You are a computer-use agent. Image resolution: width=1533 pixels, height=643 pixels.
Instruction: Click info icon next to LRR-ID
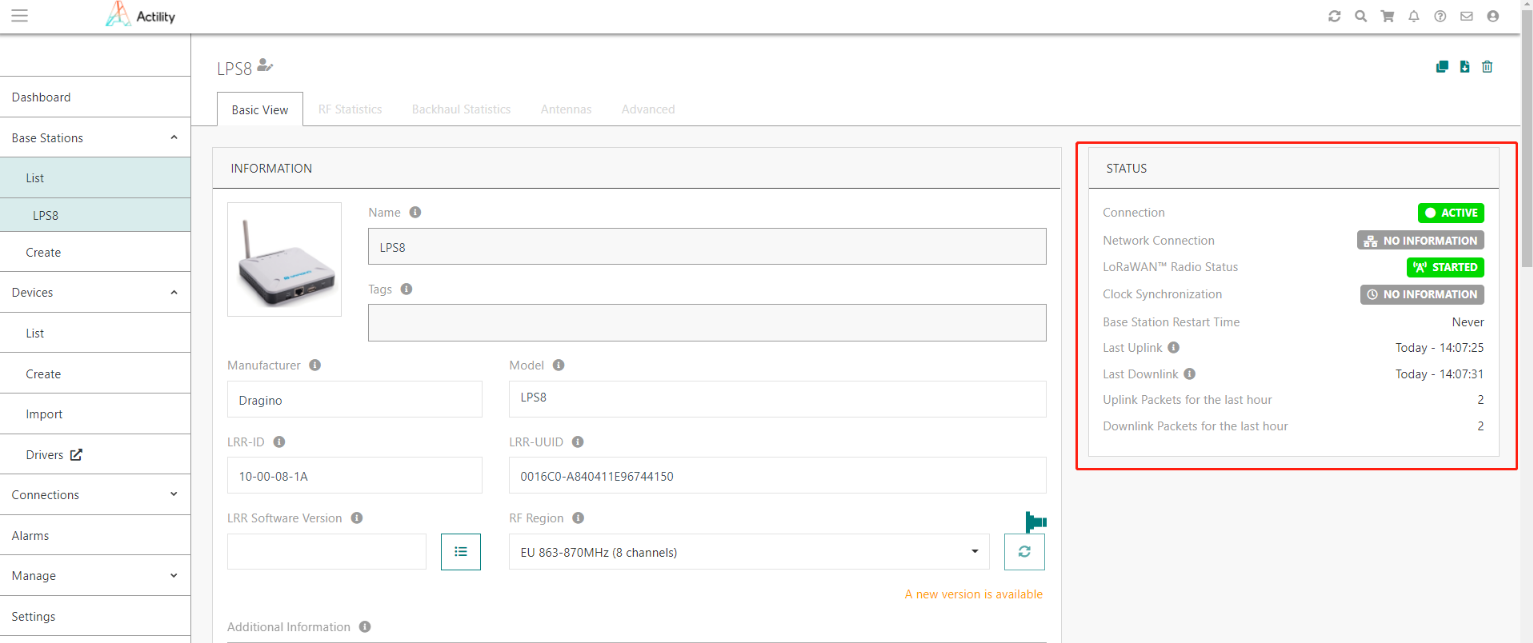279,441
